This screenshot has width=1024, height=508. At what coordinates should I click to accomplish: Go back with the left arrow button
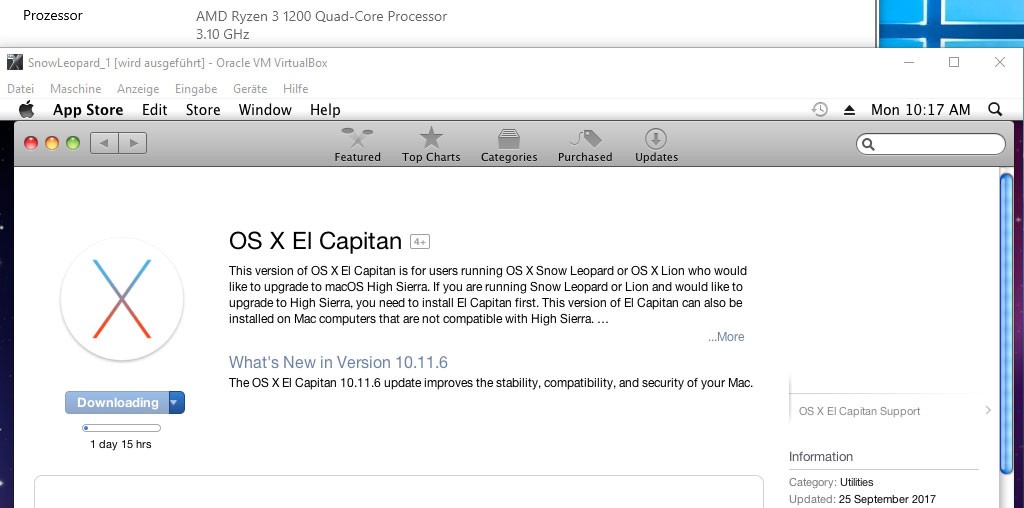104,143
